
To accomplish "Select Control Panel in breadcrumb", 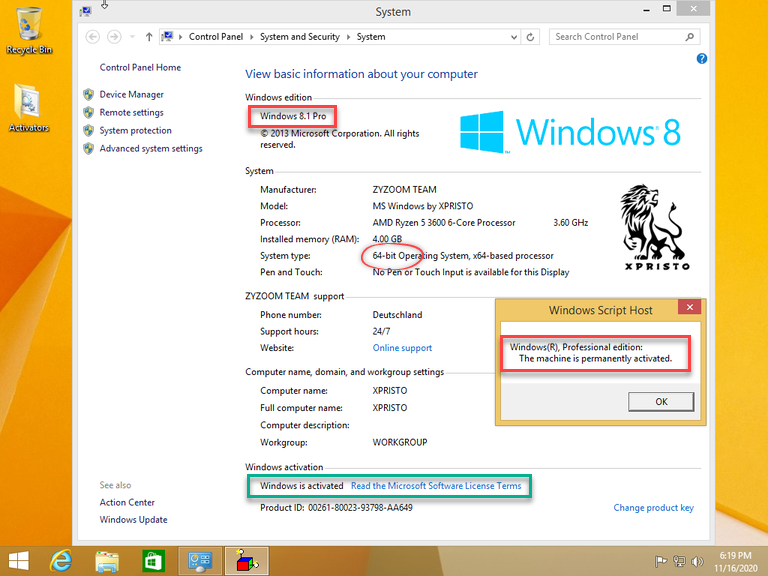I will click(216, 37).
